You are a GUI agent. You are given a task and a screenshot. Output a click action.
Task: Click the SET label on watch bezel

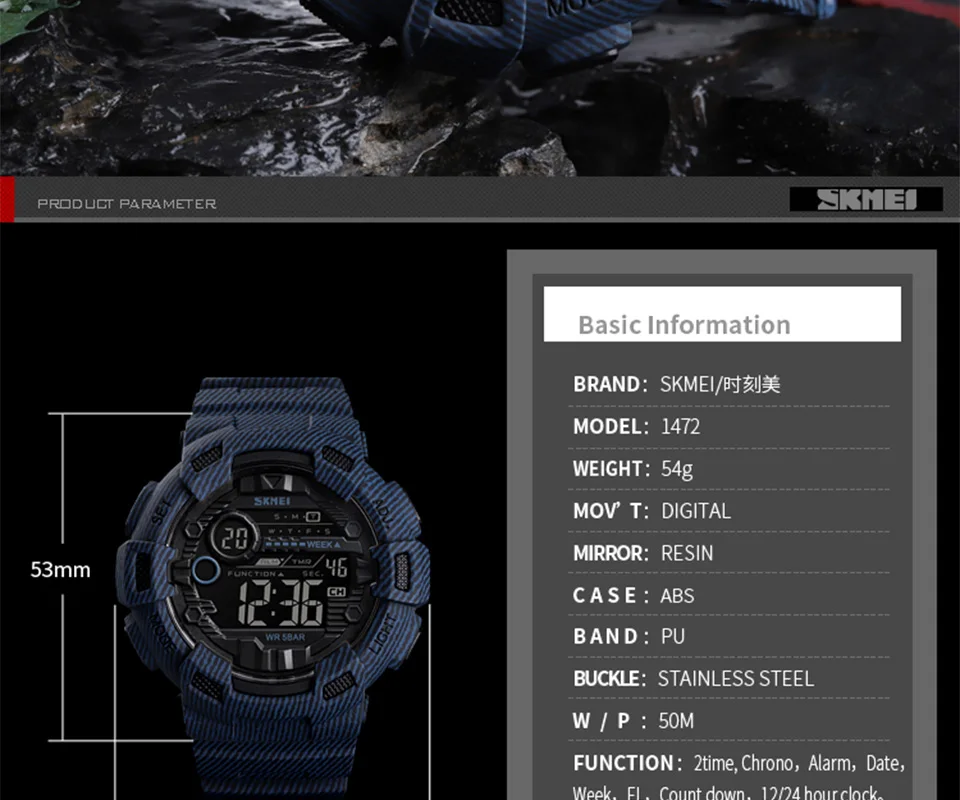pos(161,512)
